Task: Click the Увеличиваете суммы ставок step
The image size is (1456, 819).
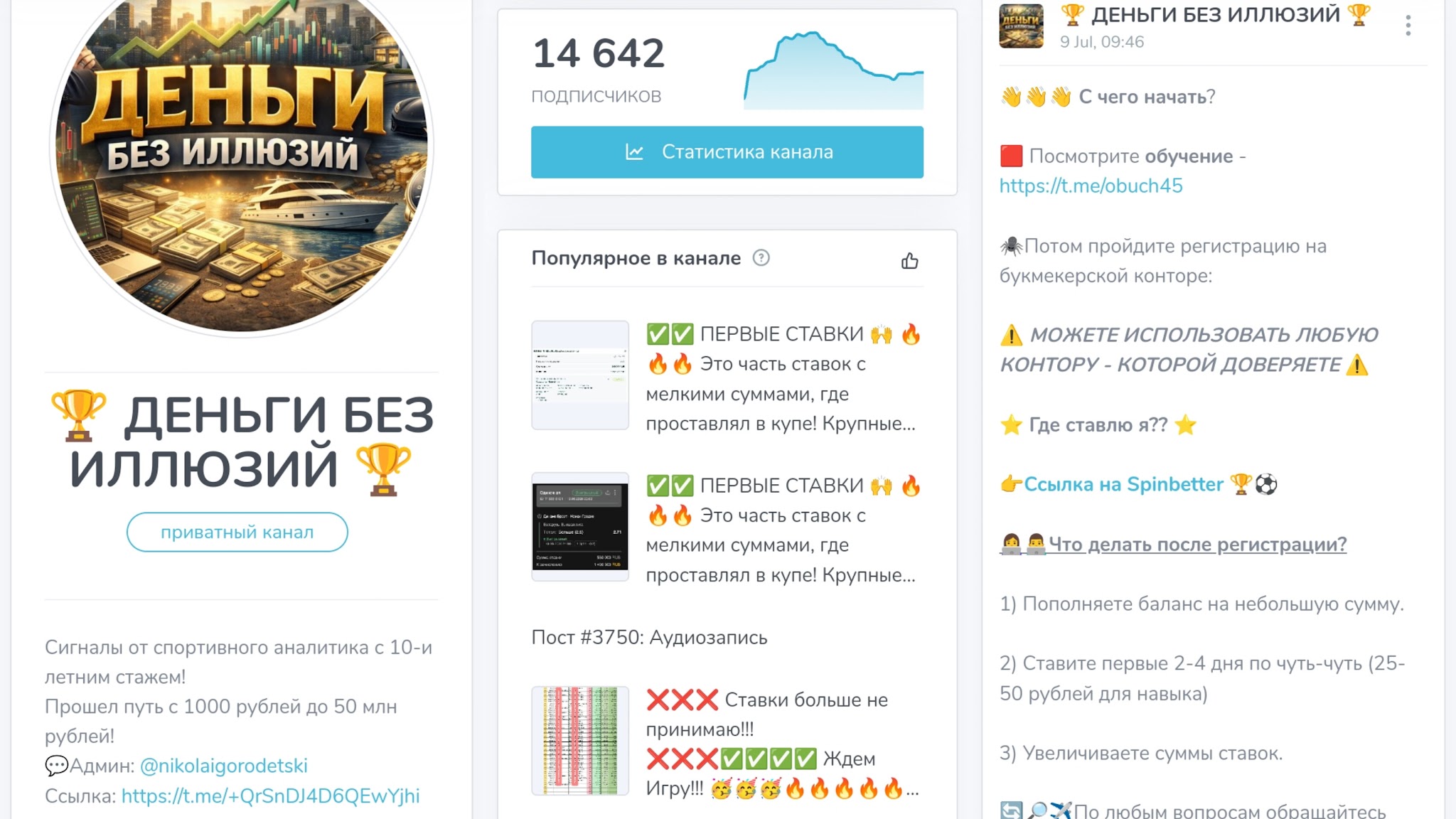Action: pyautogui.click(x=1141, y=754)
